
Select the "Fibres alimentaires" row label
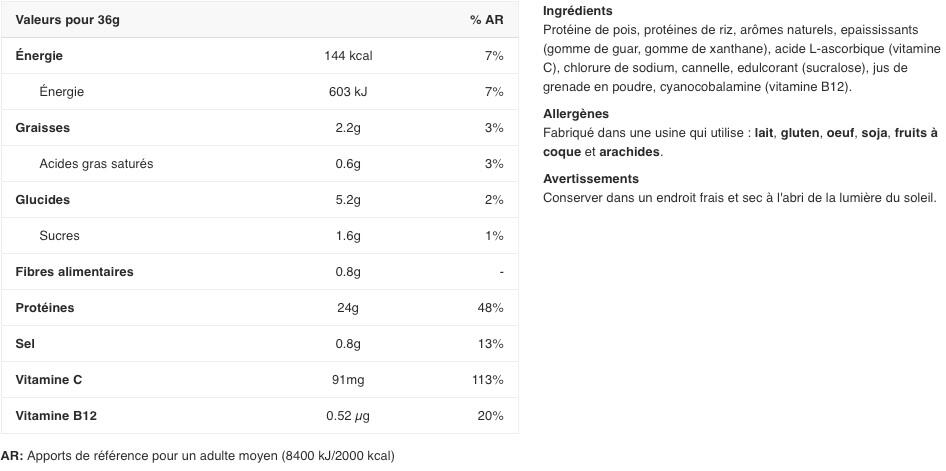[x=74, y=272]
